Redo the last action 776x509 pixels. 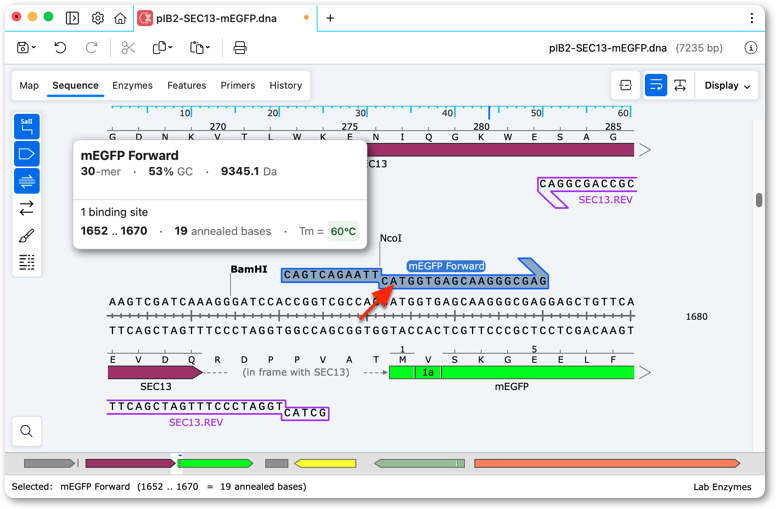92,48
